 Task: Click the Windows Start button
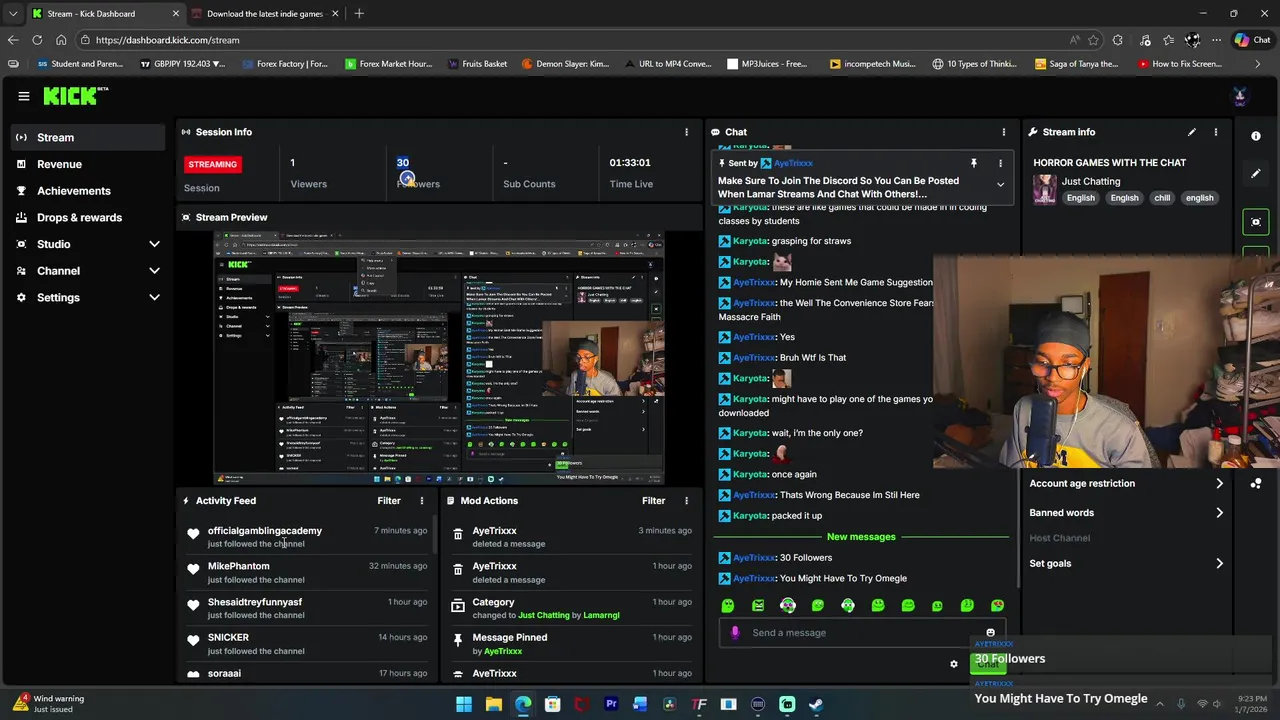[x=464, y=705]
